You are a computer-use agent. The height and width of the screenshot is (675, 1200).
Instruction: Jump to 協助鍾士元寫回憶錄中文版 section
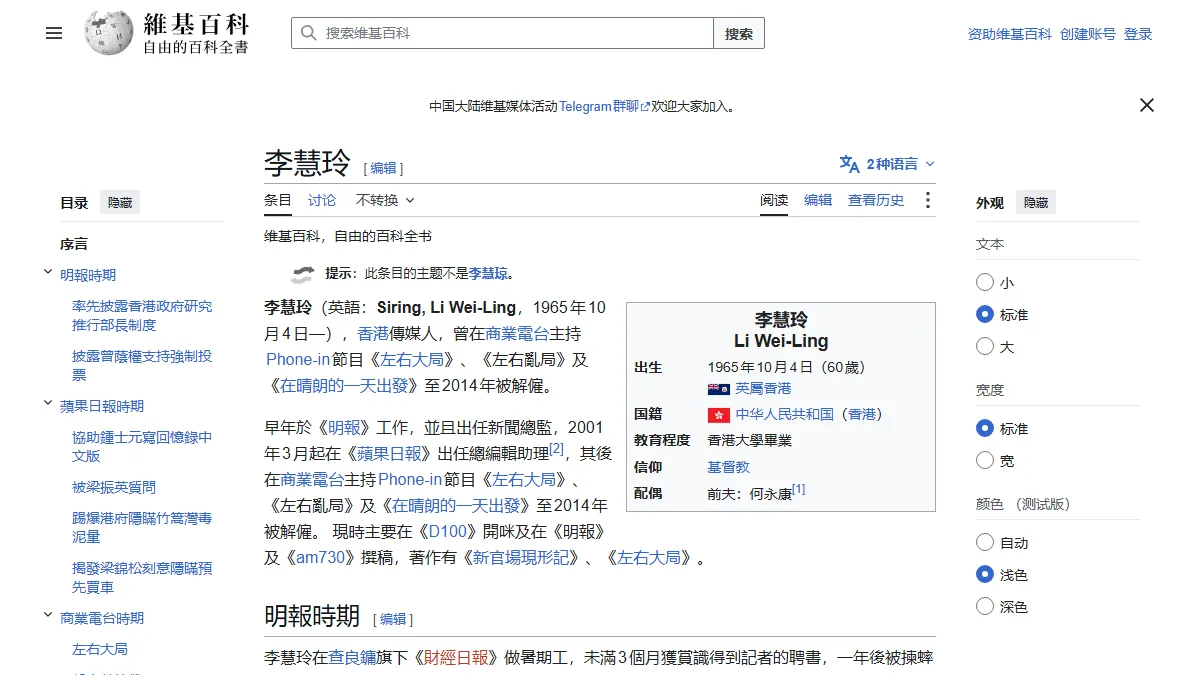pos(142,446)
